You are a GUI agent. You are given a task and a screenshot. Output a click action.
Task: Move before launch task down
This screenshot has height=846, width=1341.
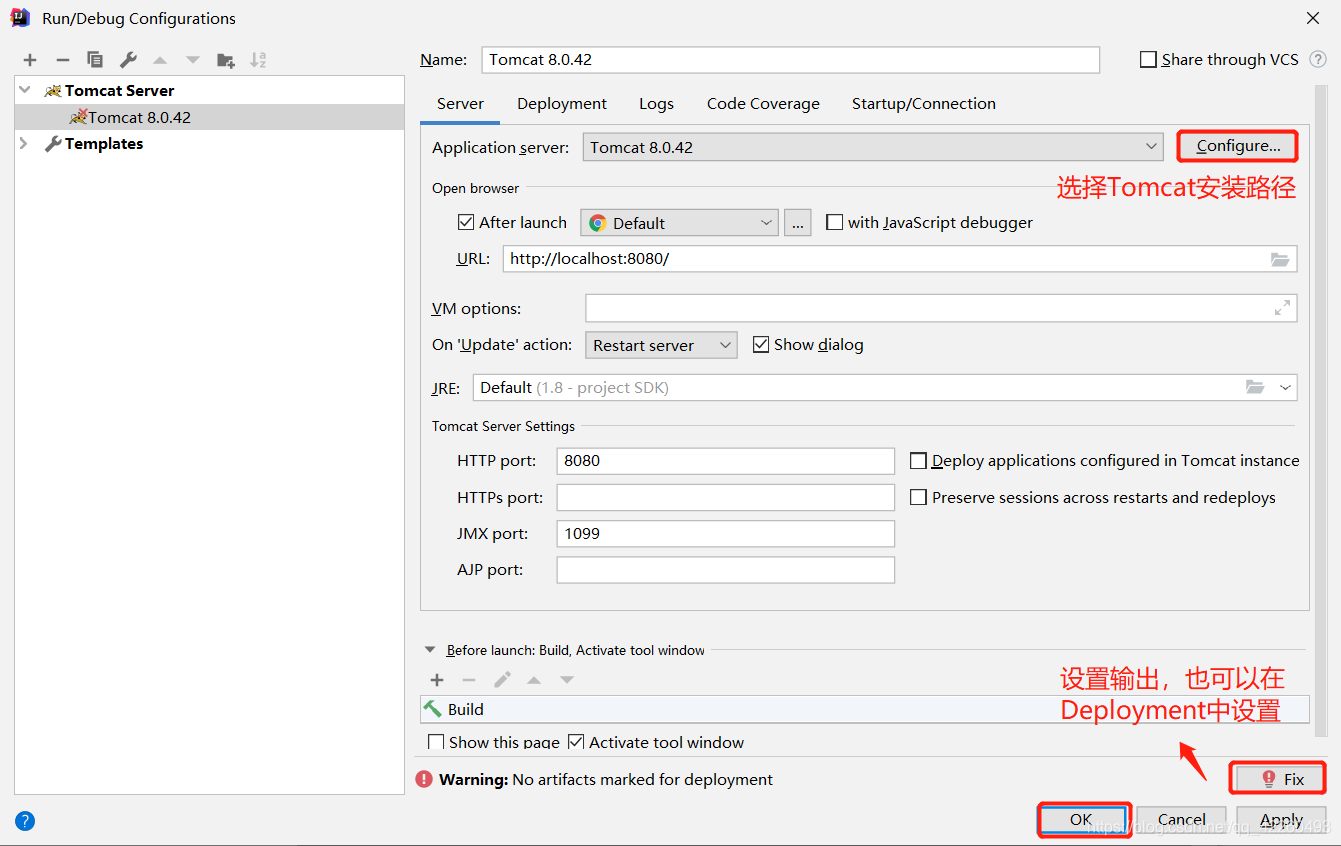point(567,680)
